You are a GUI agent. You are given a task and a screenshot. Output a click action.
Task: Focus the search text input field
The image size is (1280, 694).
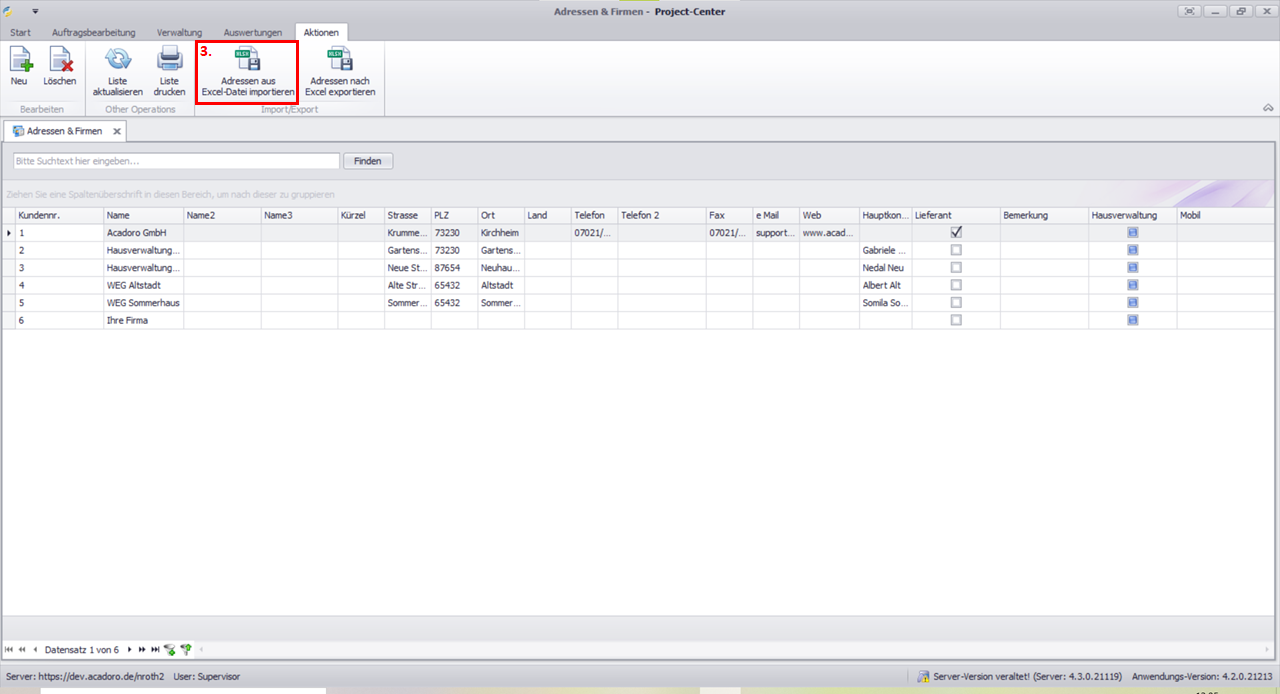[x=176, y=161]
